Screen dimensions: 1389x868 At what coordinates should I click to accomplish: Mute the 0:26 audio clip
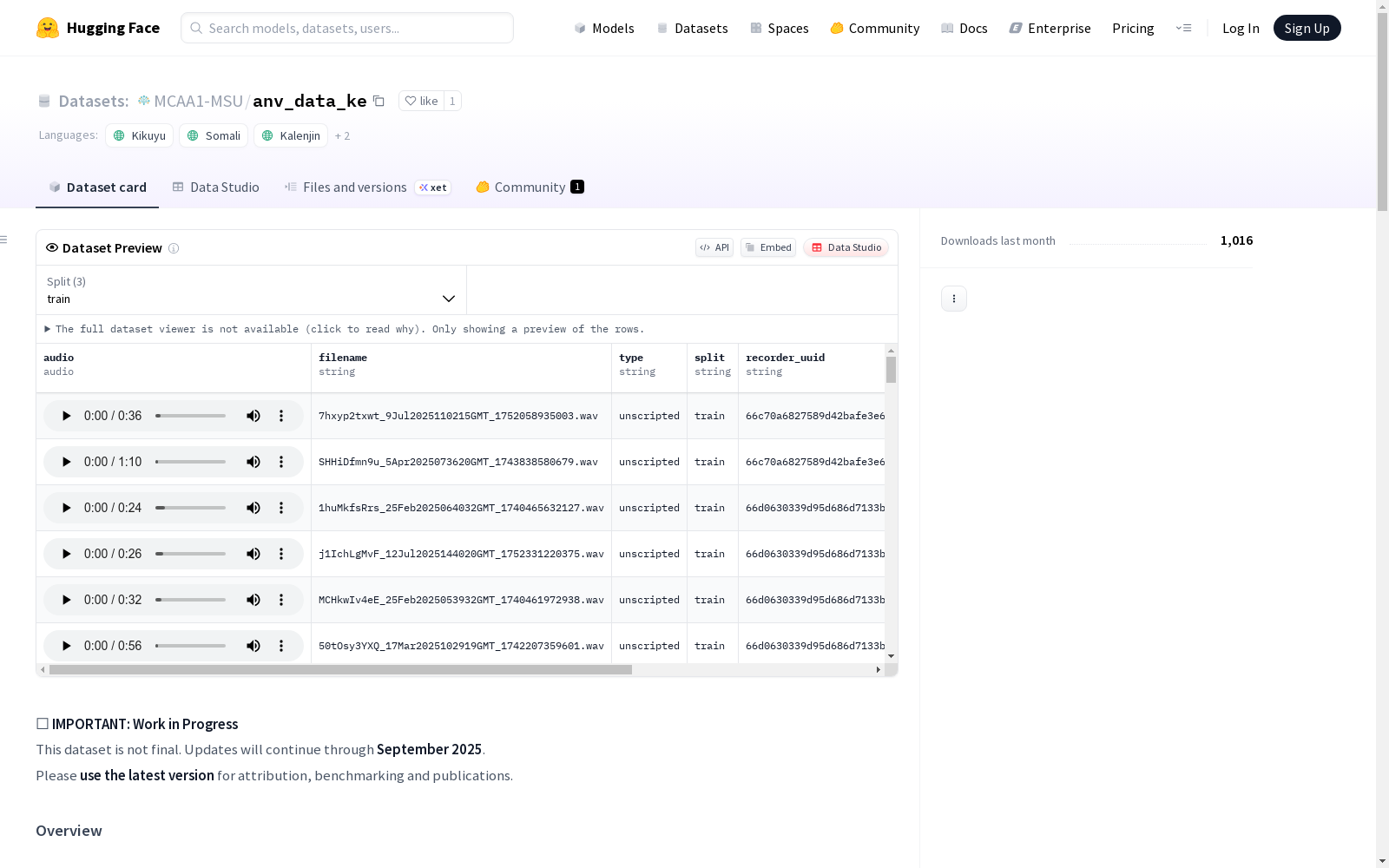[253, 554]
